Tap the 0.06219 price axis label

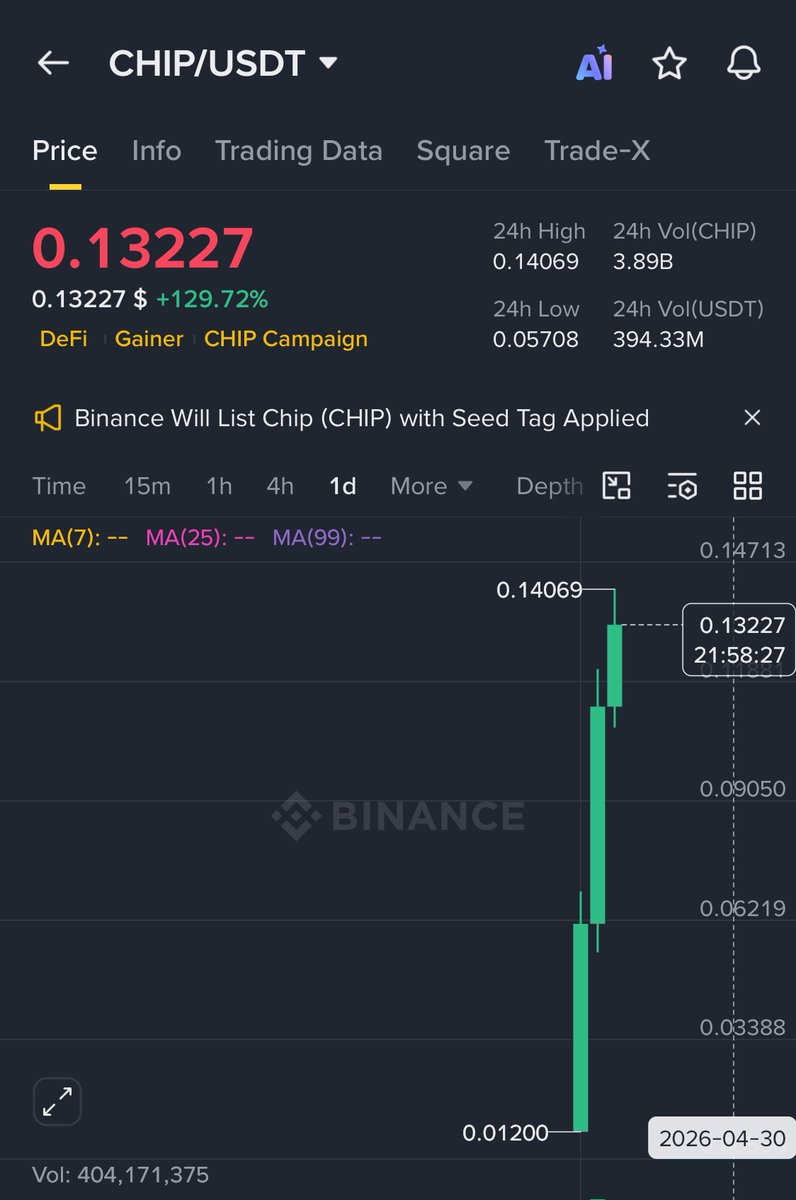(742, 909)
